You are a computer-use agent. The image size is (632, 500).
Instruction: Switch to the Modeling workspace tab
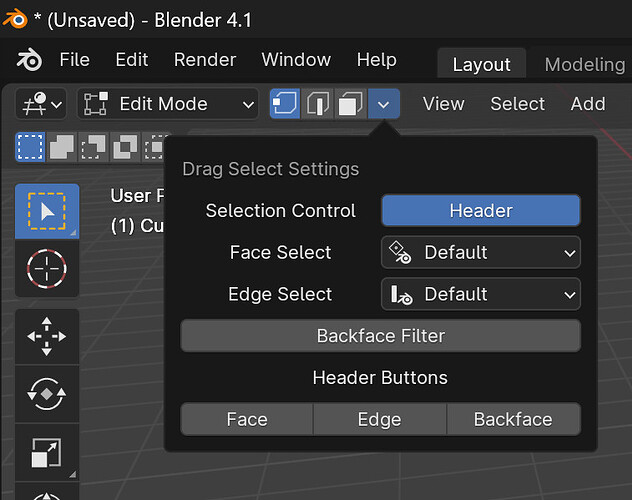[585, 64]
